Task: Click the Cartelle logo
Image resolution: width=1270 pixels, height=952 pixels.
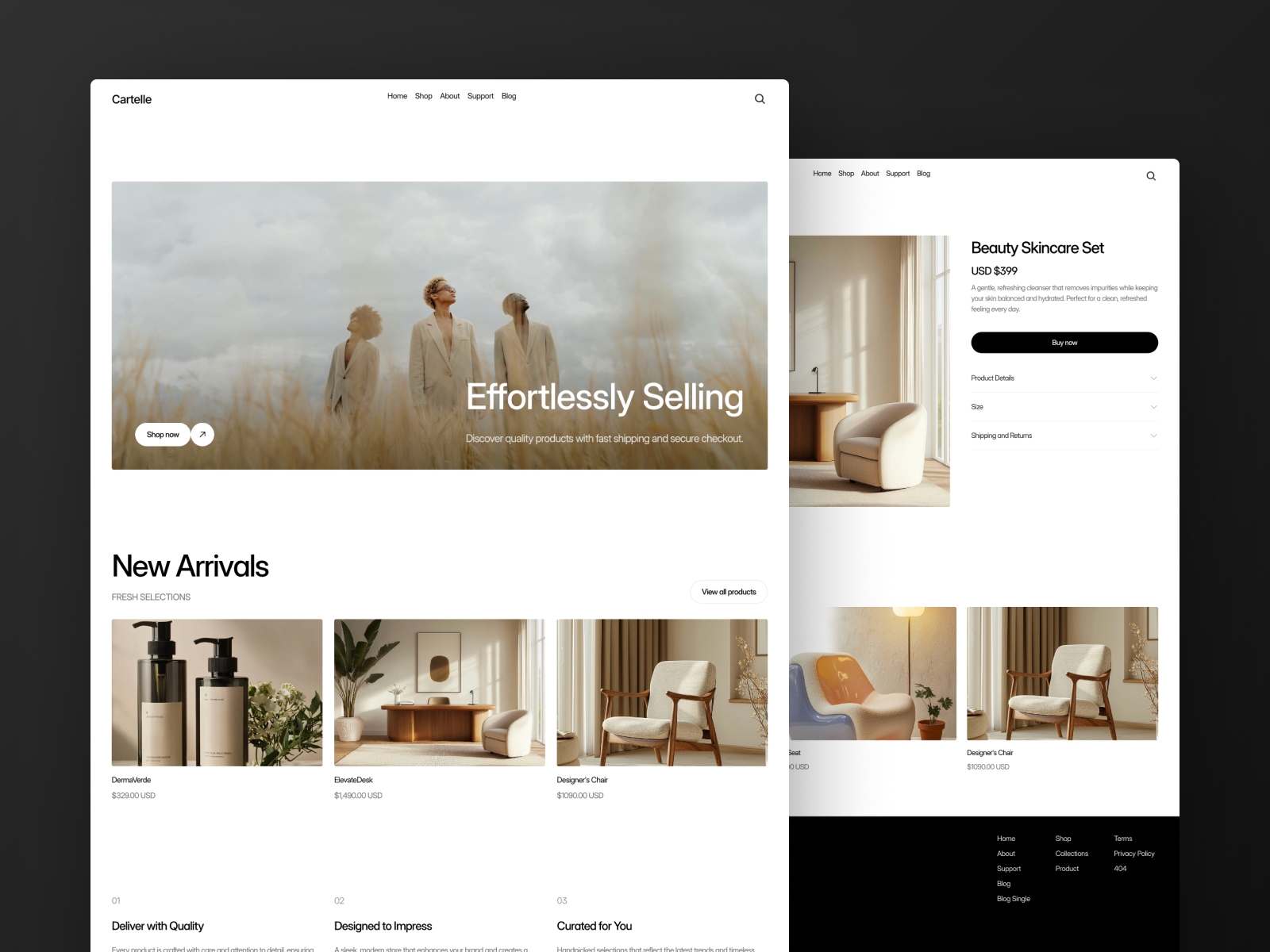Action: coord(132,99)
